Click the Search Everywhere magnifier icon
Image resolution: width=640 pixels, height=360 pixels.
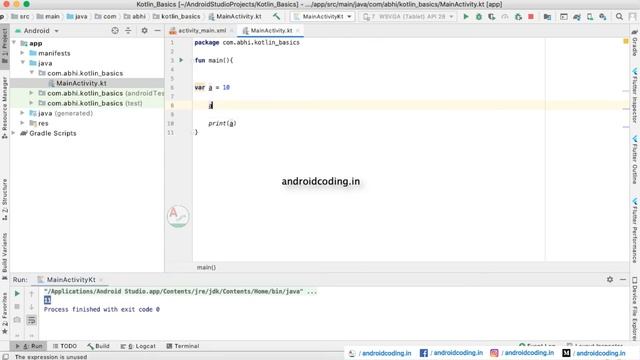coord(619,17)
